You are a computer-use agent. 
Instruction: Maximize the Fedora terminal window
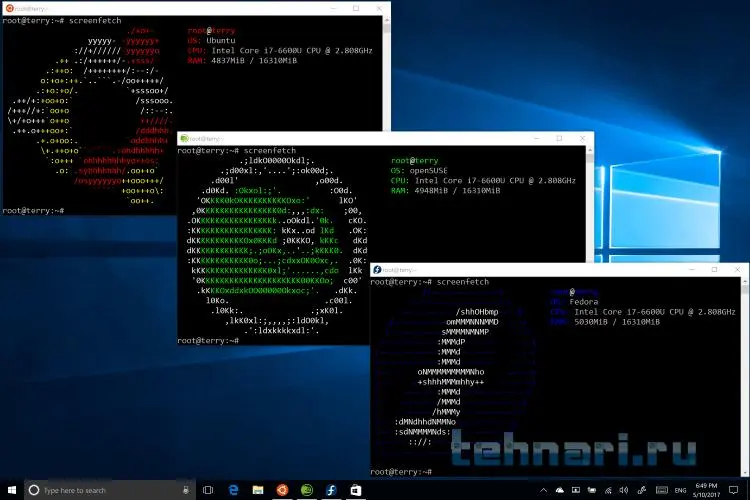[714, 269]
